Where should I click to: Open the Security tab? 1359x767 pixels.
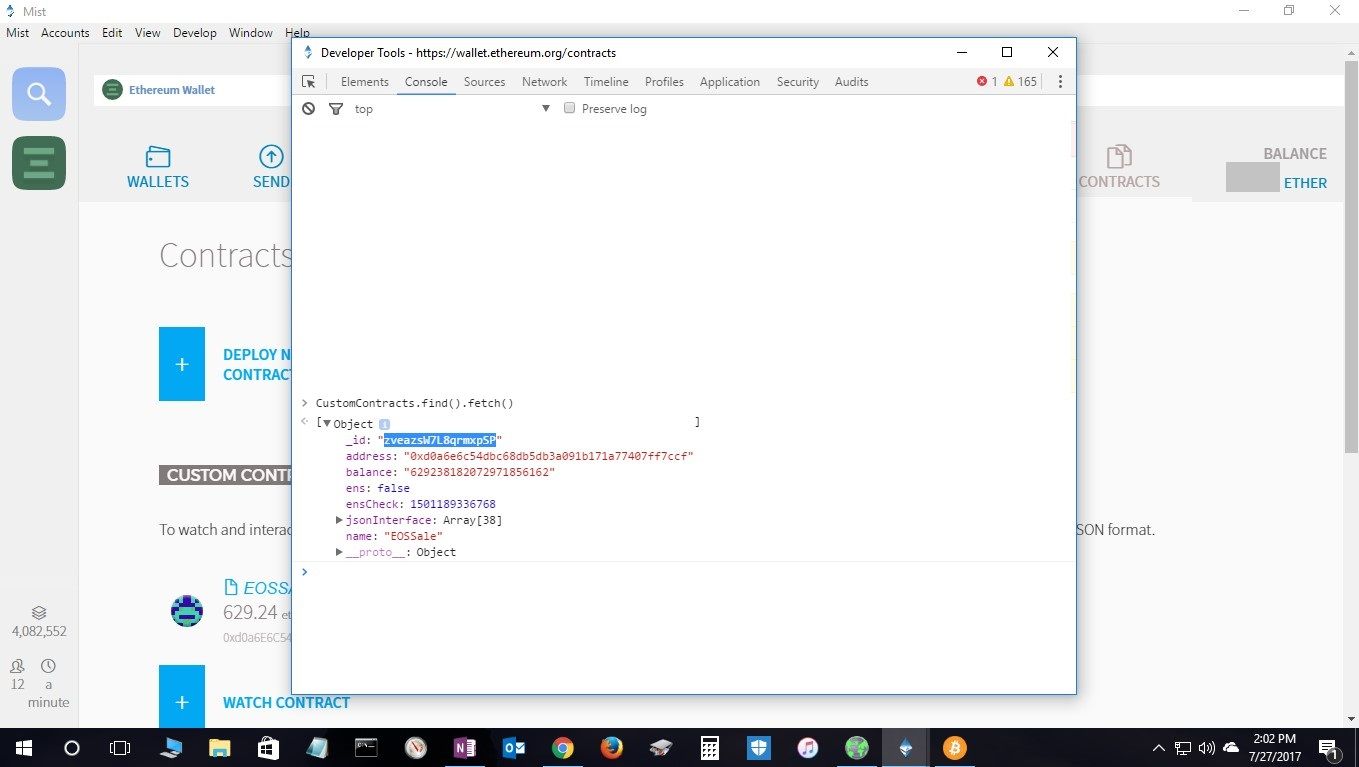click(x=798, y=82)
